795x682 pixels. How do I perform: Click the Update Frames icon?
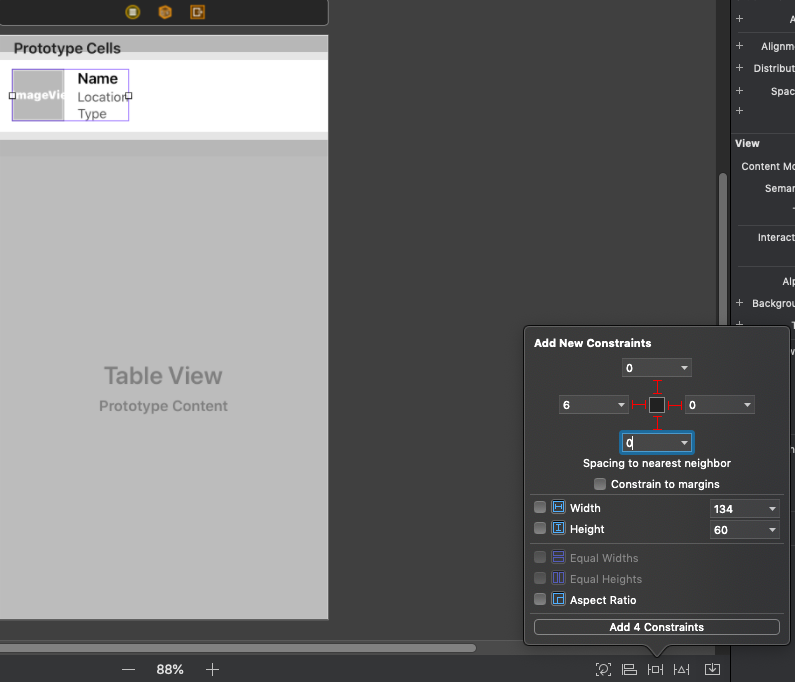[x=603, y=669]
